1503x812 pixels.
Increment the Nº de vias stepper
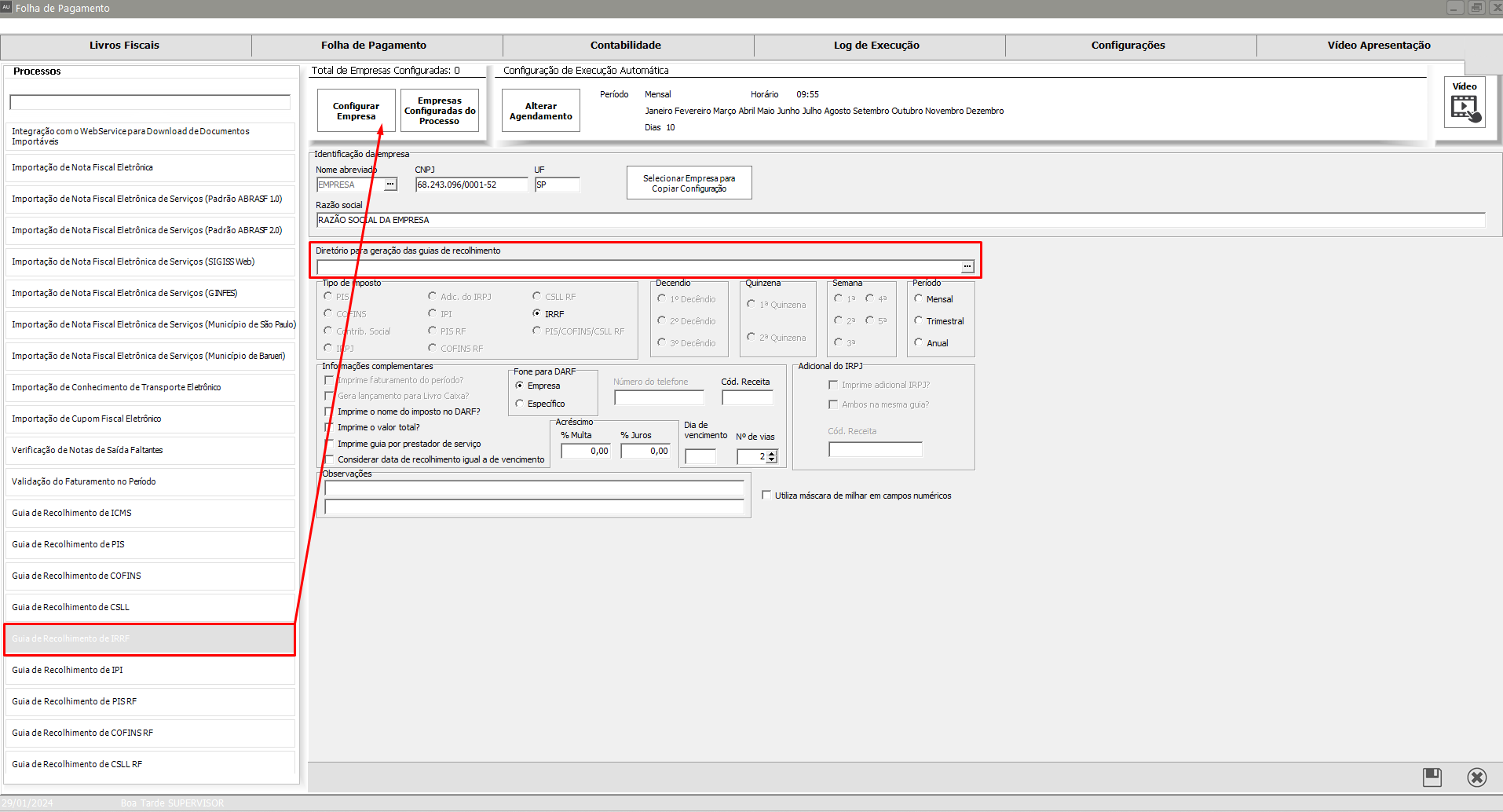tap(772, 453)
